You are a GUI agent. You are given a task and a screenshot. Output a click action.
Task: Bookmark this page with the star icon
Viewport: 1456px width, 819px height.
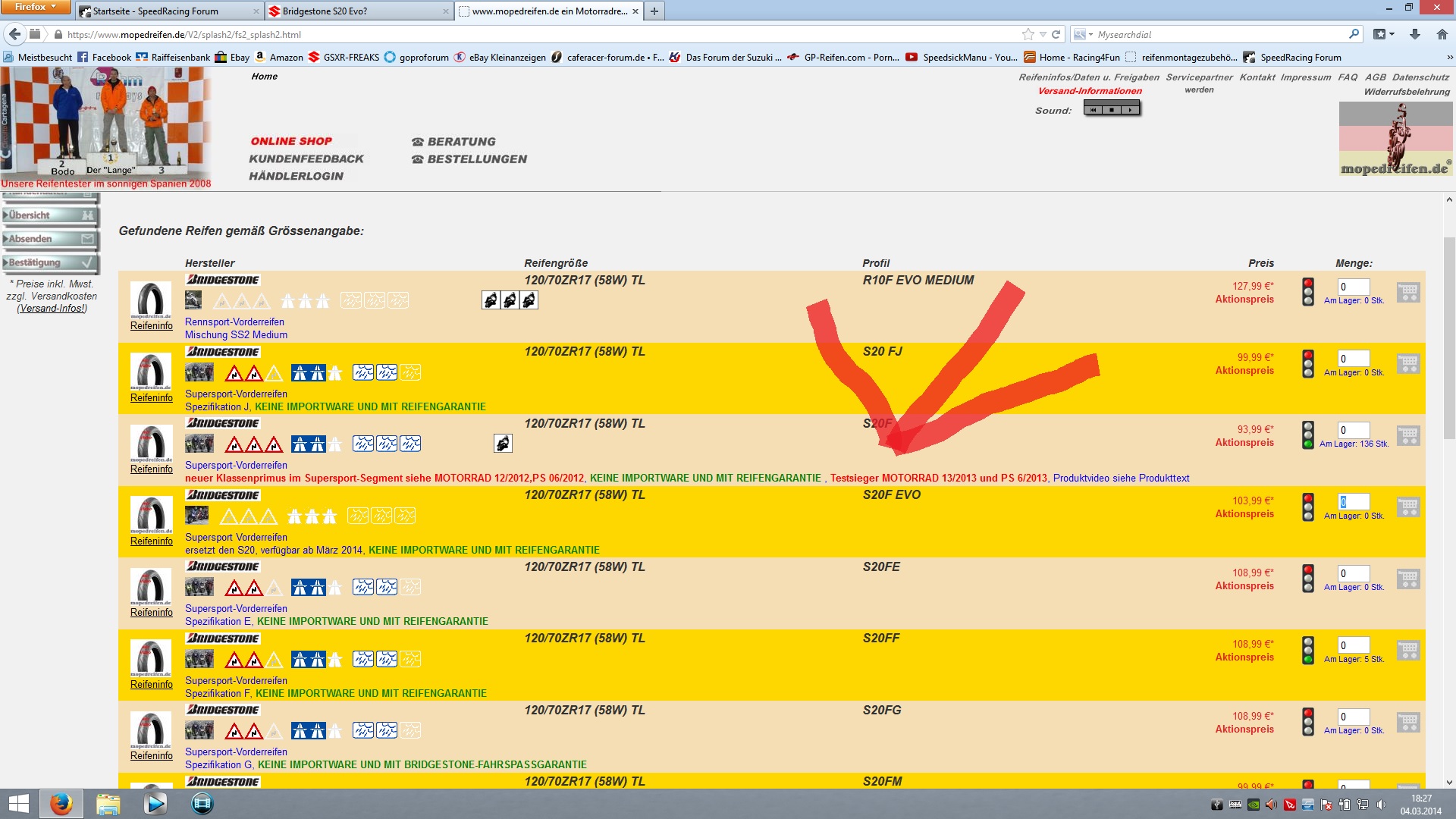click(1028, 34)
